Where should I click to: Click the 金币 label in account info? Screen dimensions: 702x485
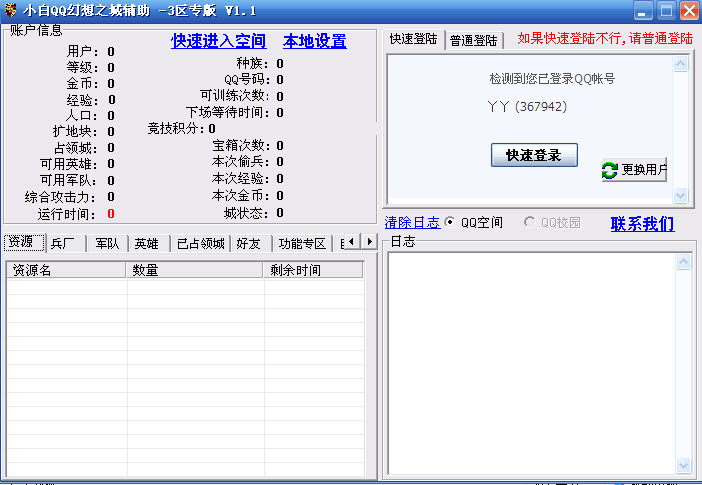[81, 83]
